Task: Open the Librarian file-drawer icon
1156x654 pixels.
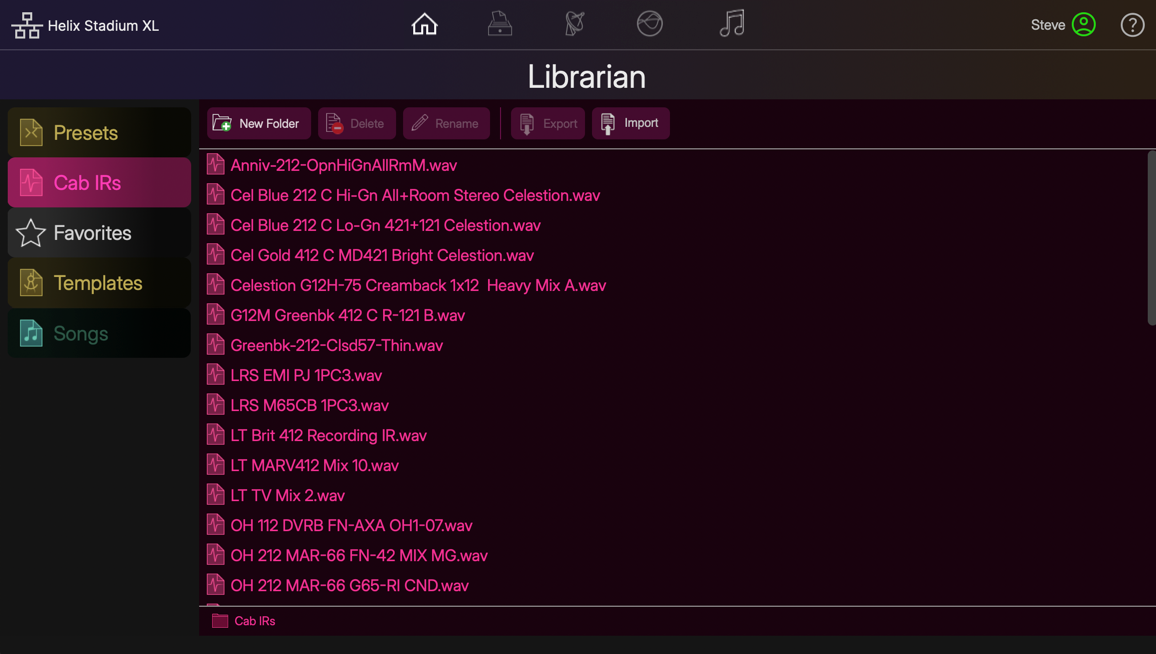Action: 500,23
